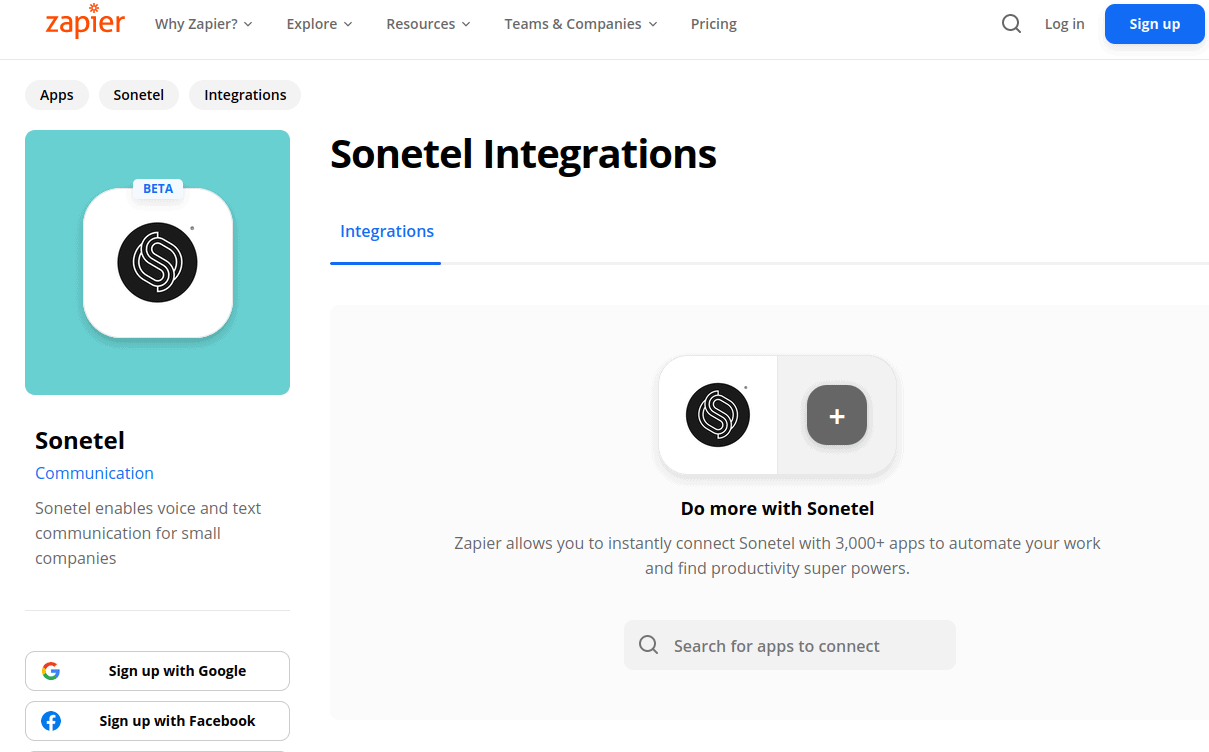1209x752 pixels.
Task: Select the Apps breadcrumb
Action: point(56,94)
